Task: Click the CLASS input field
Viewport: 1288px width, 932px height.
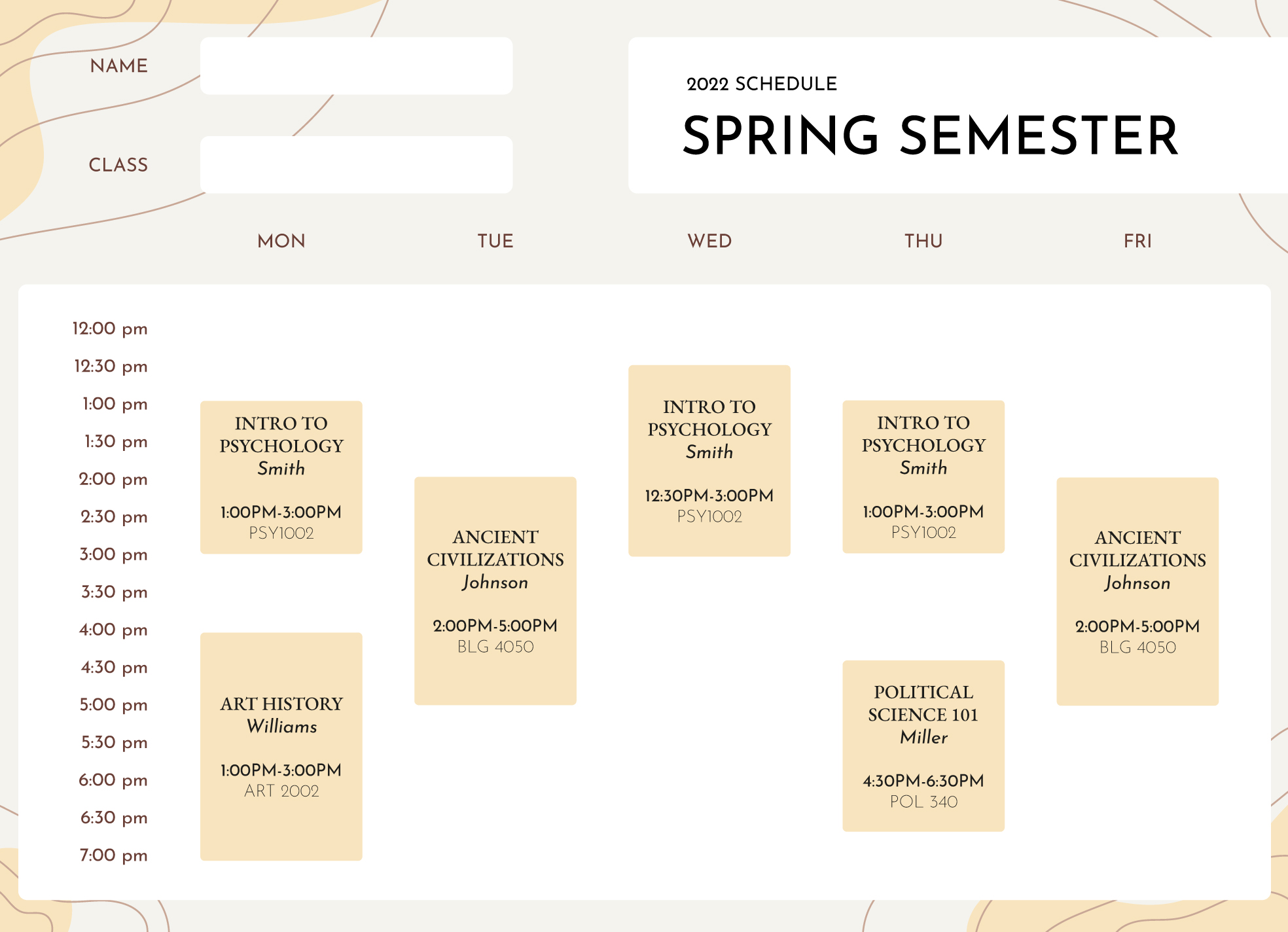Action: (356, 164)
